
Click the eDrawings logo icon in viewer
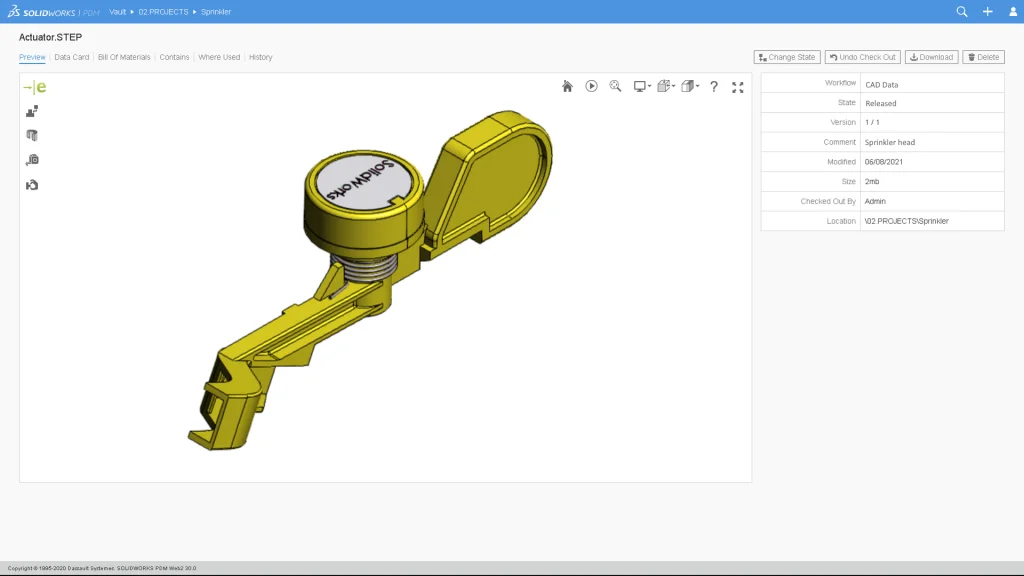34,88
